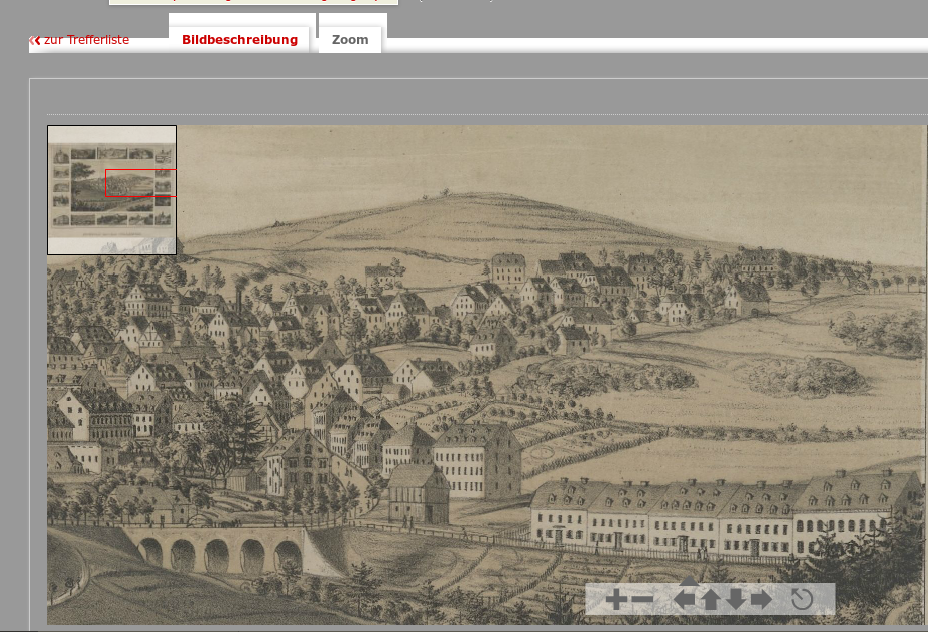Screen dimensions: 928x632
Task: Go back via 'zur Trefferliste' link
Action: 86,40
